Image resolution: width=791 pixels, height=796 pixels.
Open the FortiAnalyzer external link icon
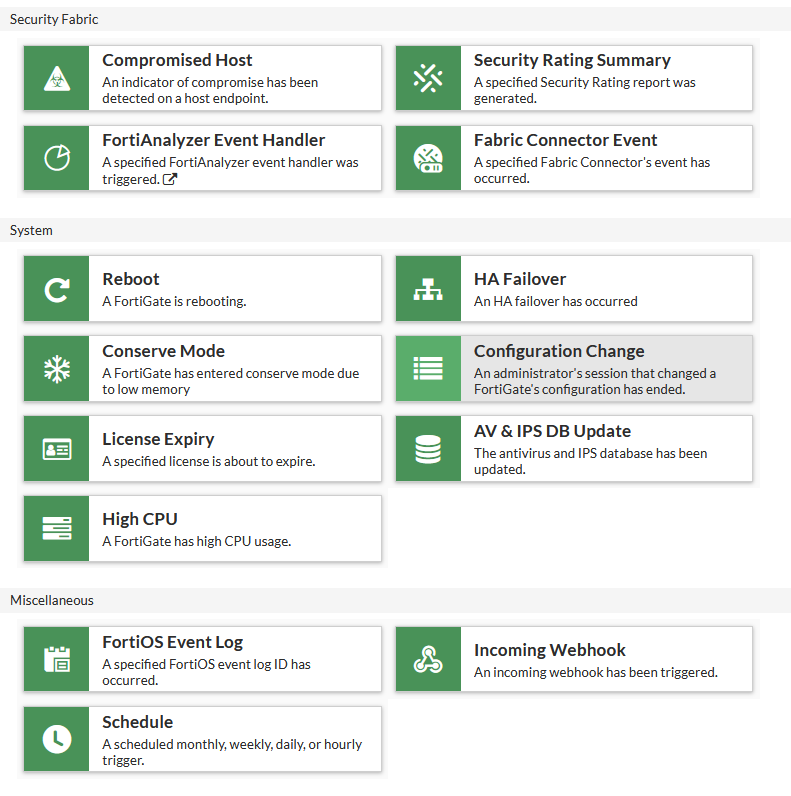point(170,179)
